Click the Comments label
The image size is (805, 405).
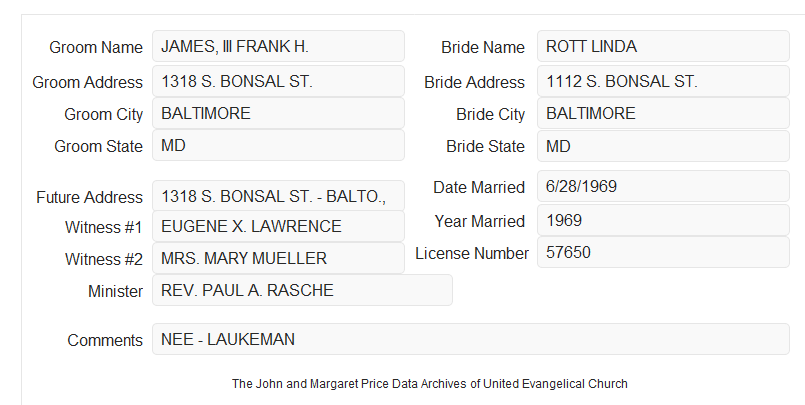105,340
